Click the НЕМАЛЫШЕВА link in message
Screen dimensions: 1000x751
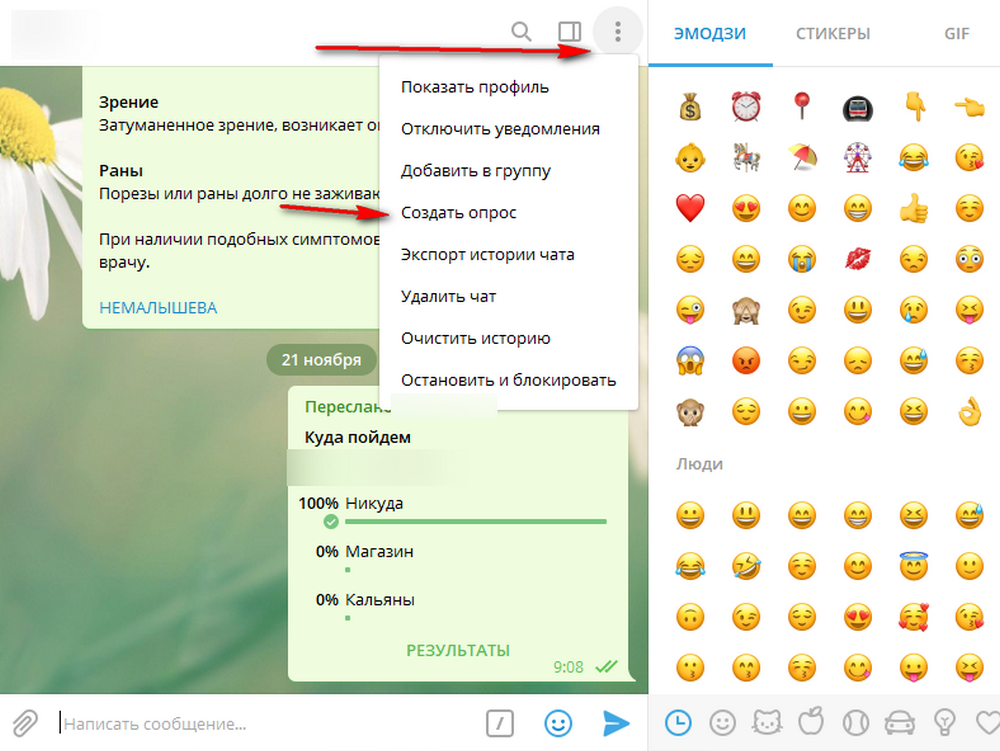(x=158, y=307)
